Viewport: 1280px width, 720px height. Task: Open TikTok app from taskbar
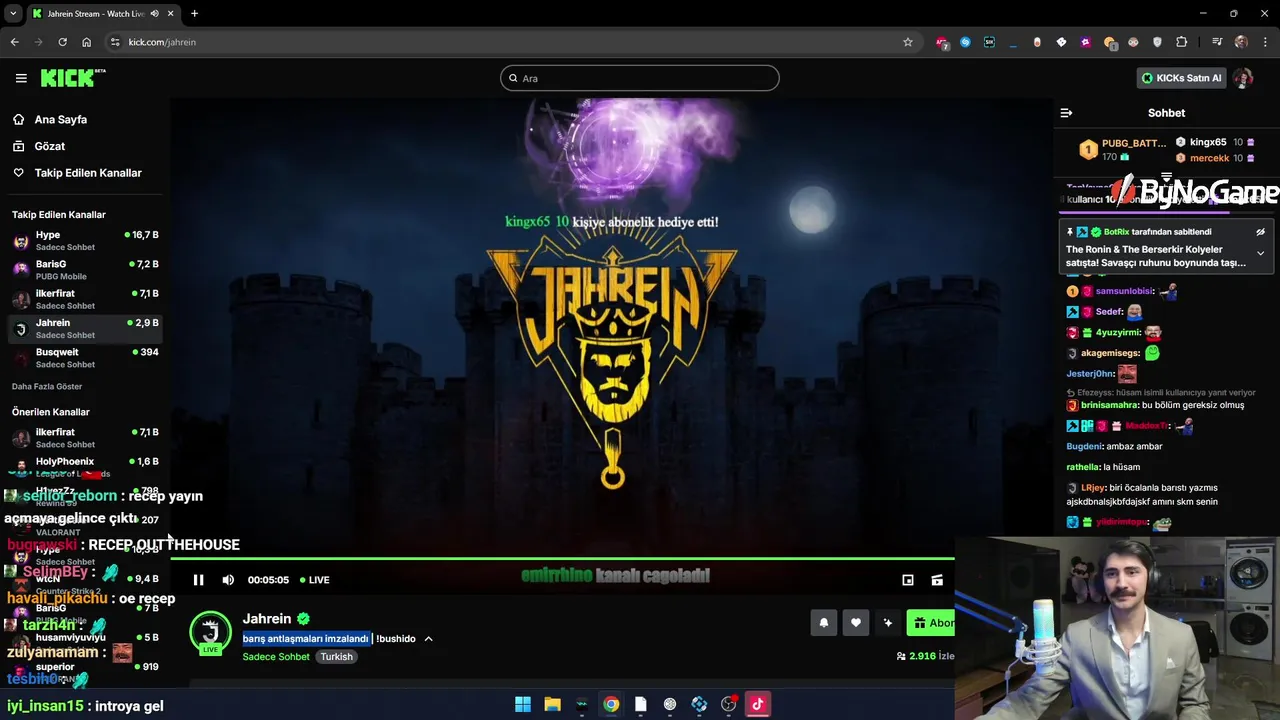click(x=757, y=704)
